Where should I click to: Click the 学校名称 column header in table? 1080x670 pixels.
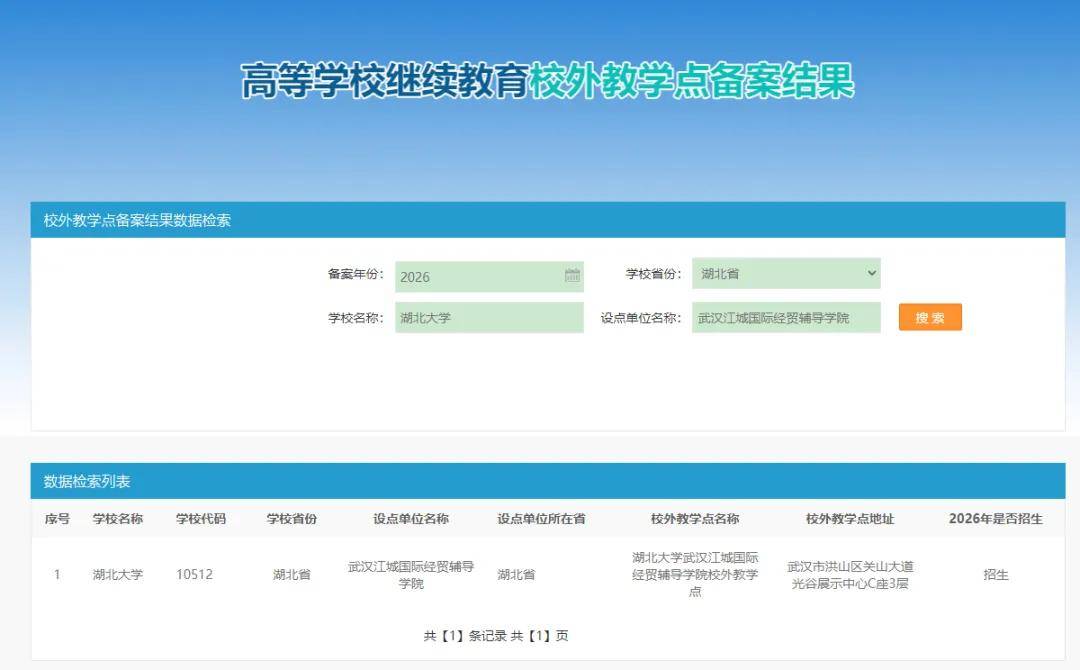click(118, 519)
